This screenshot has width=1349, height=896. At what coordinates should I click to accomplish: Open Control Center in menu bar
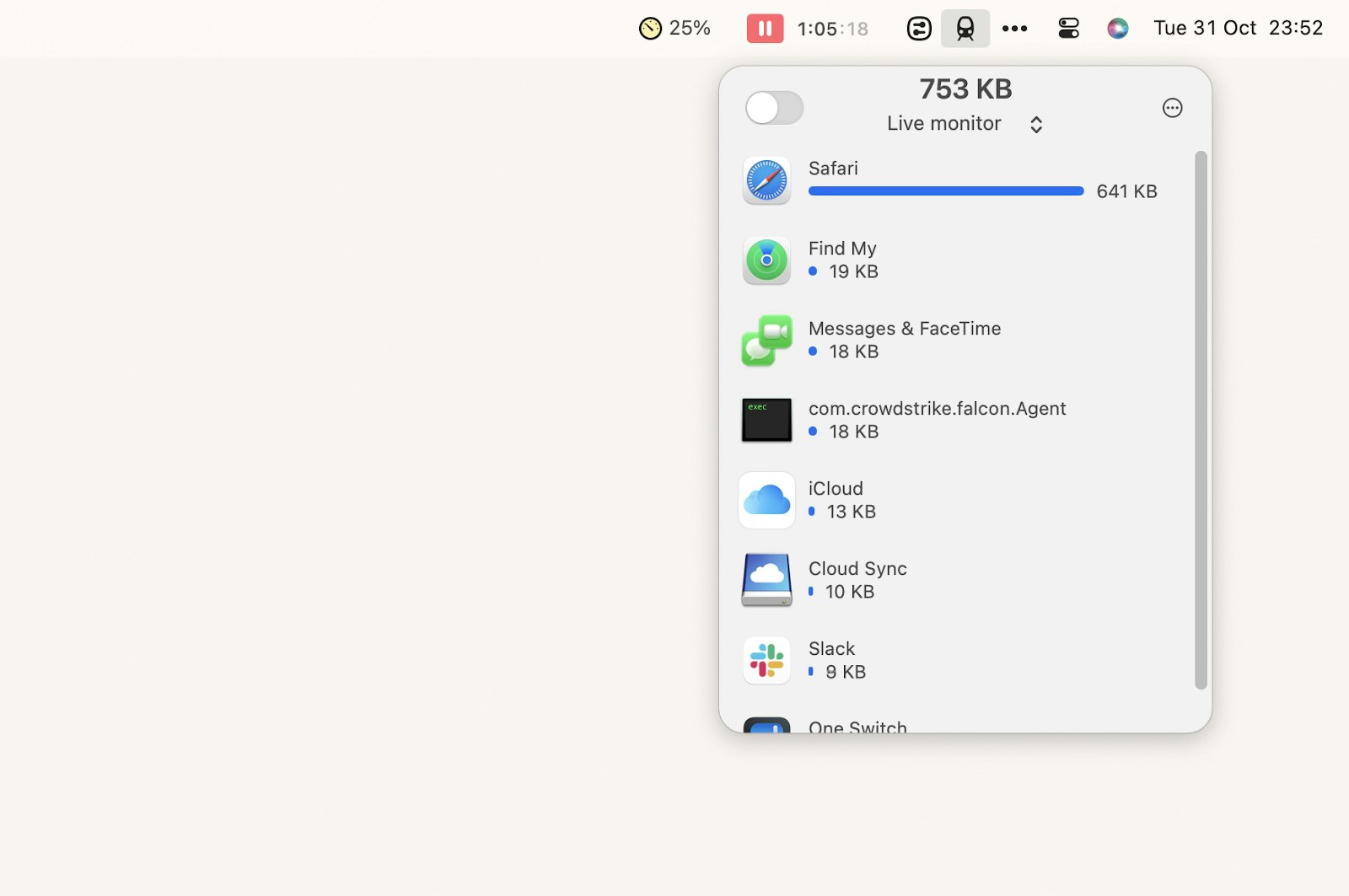click(1068, 29)
